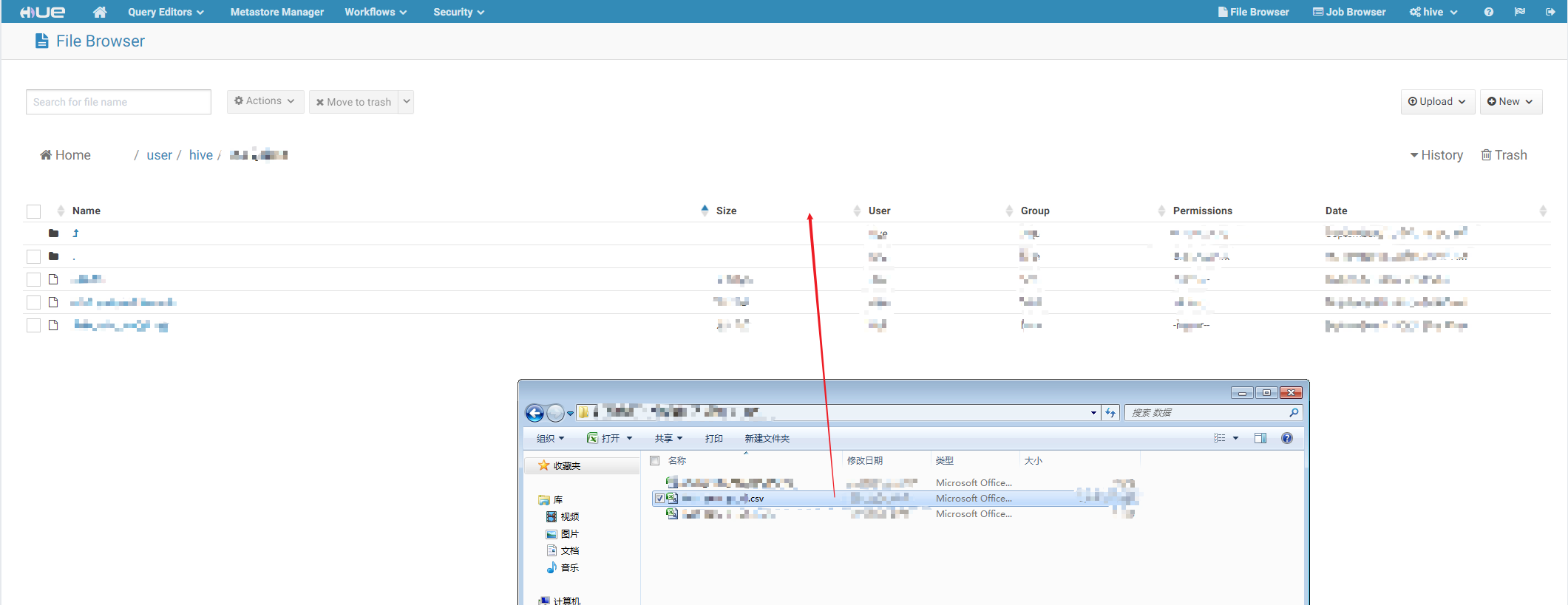The height and width of the screenshot is (605, 1568).
Task: Check the first file row checkbox
Action: click(33, 279)
